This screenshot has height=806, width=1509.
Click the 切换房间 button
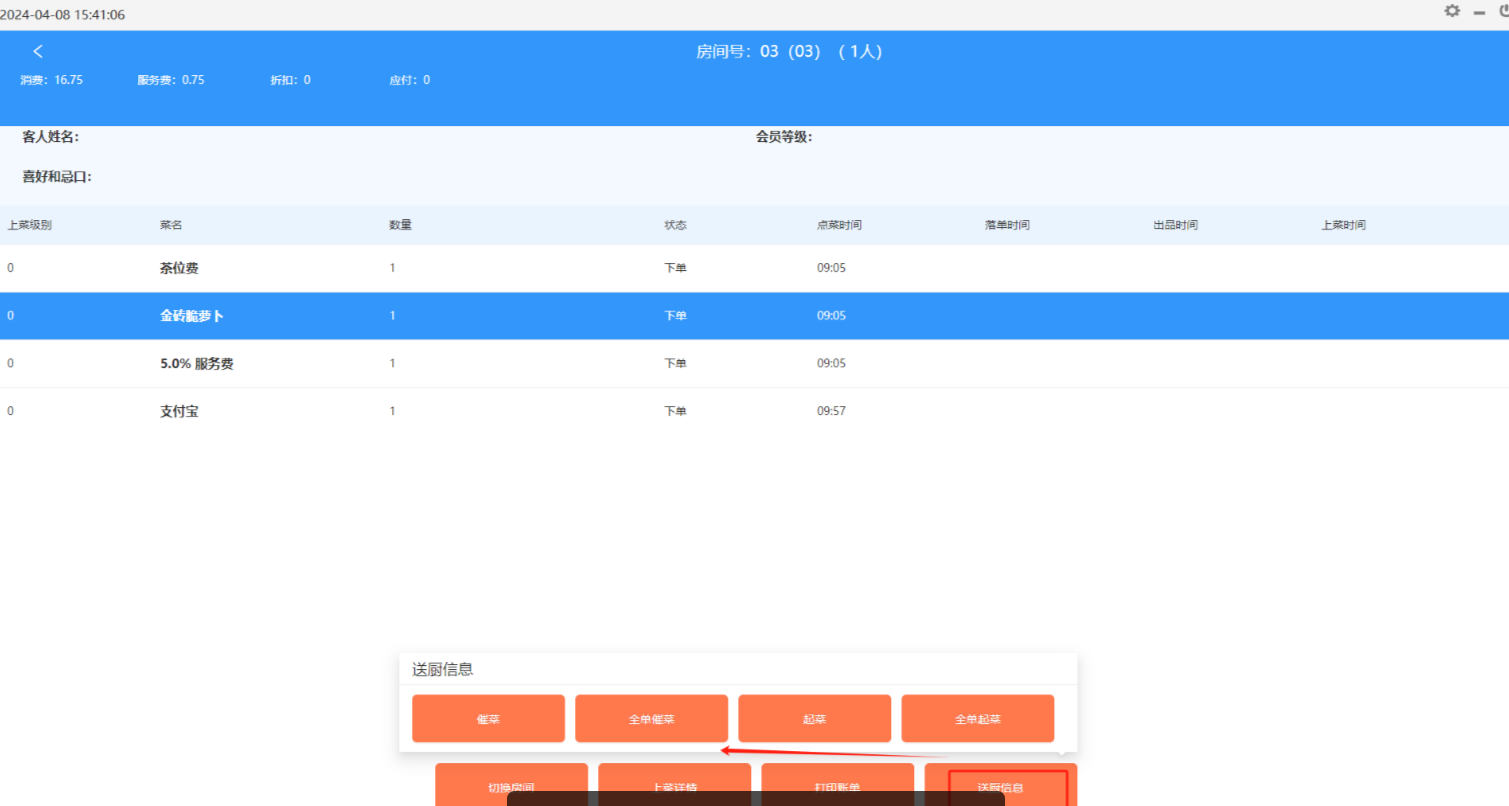click(x=511, y=778)
